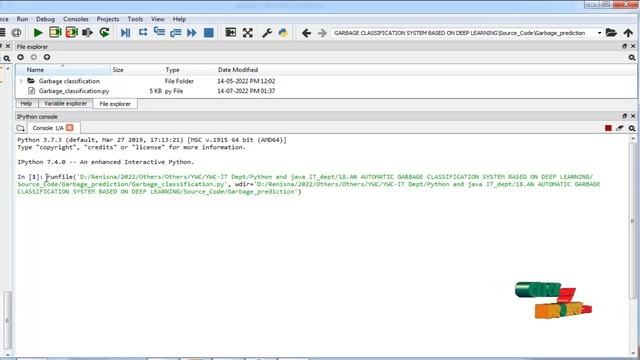Select the File explorer tab

(x=115, y=104)
